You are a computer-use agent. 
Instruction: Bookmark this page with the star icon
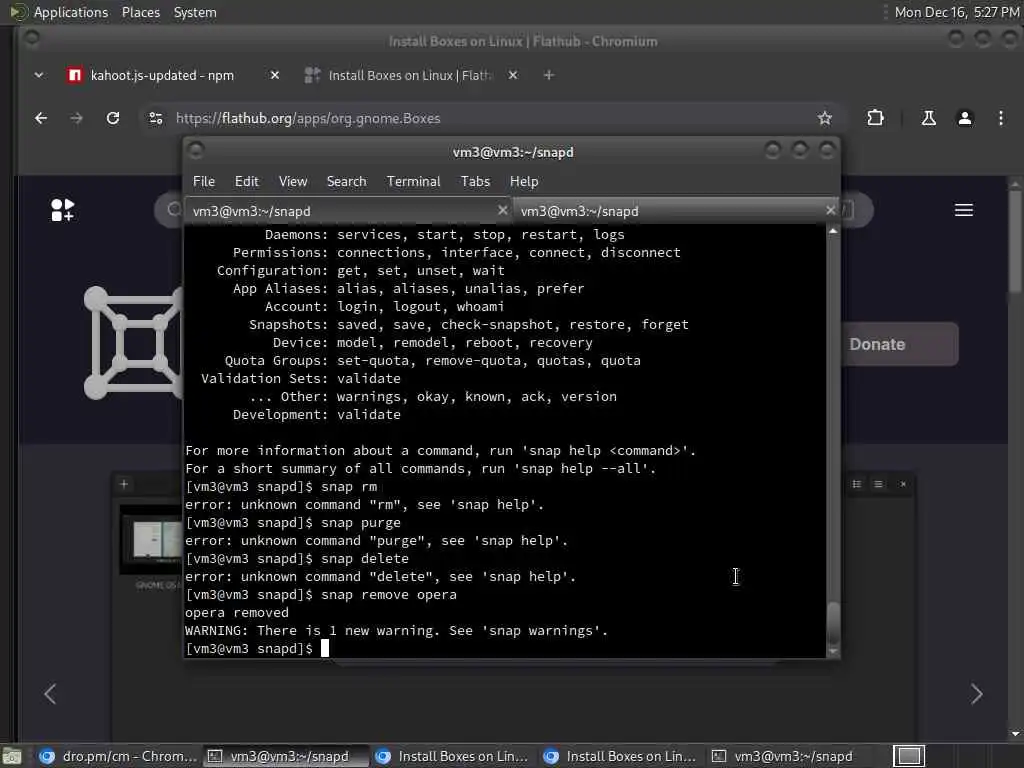click(825, 118)
